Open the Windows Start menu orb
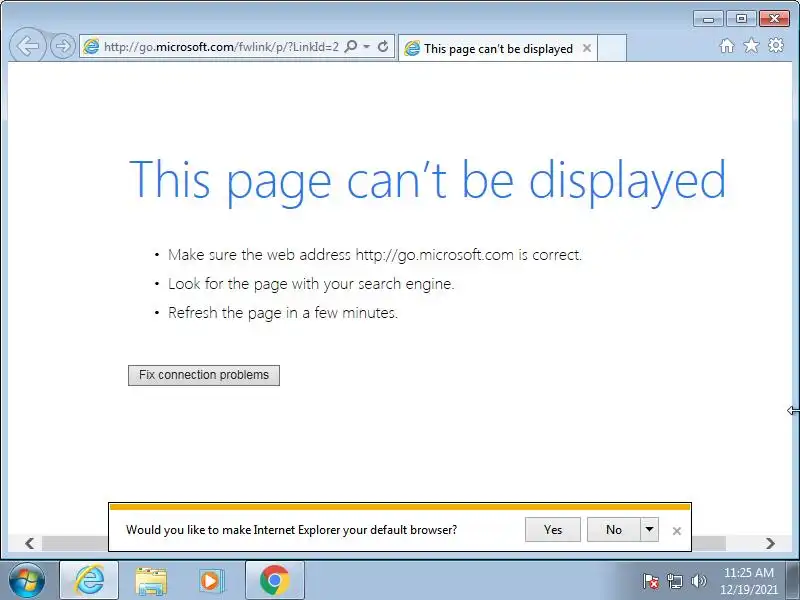Image resolution: width=800 pixels, height=600 pixels. (26, 581)
